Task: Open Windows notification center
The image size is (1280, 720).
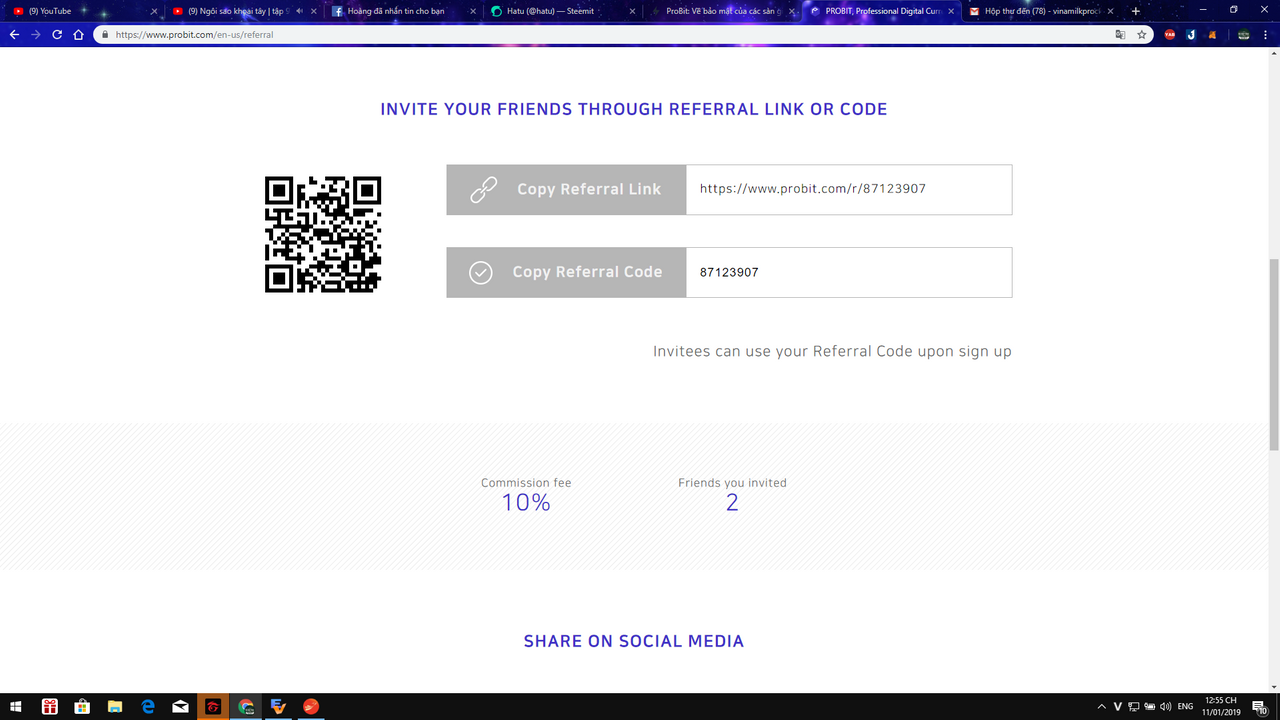Action: pyautogui.click(x=1259, y=707)
